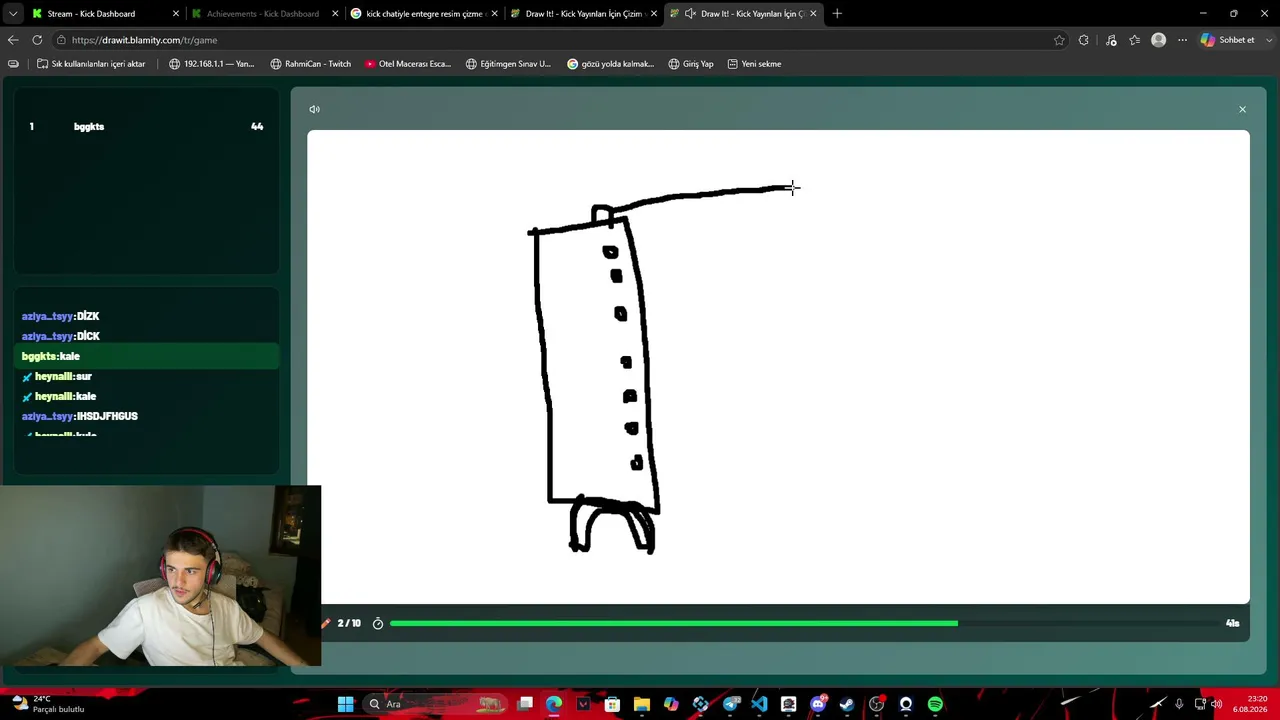
Task: Open File Explorer from the taskbar
Action: click(x=641, y=704)
